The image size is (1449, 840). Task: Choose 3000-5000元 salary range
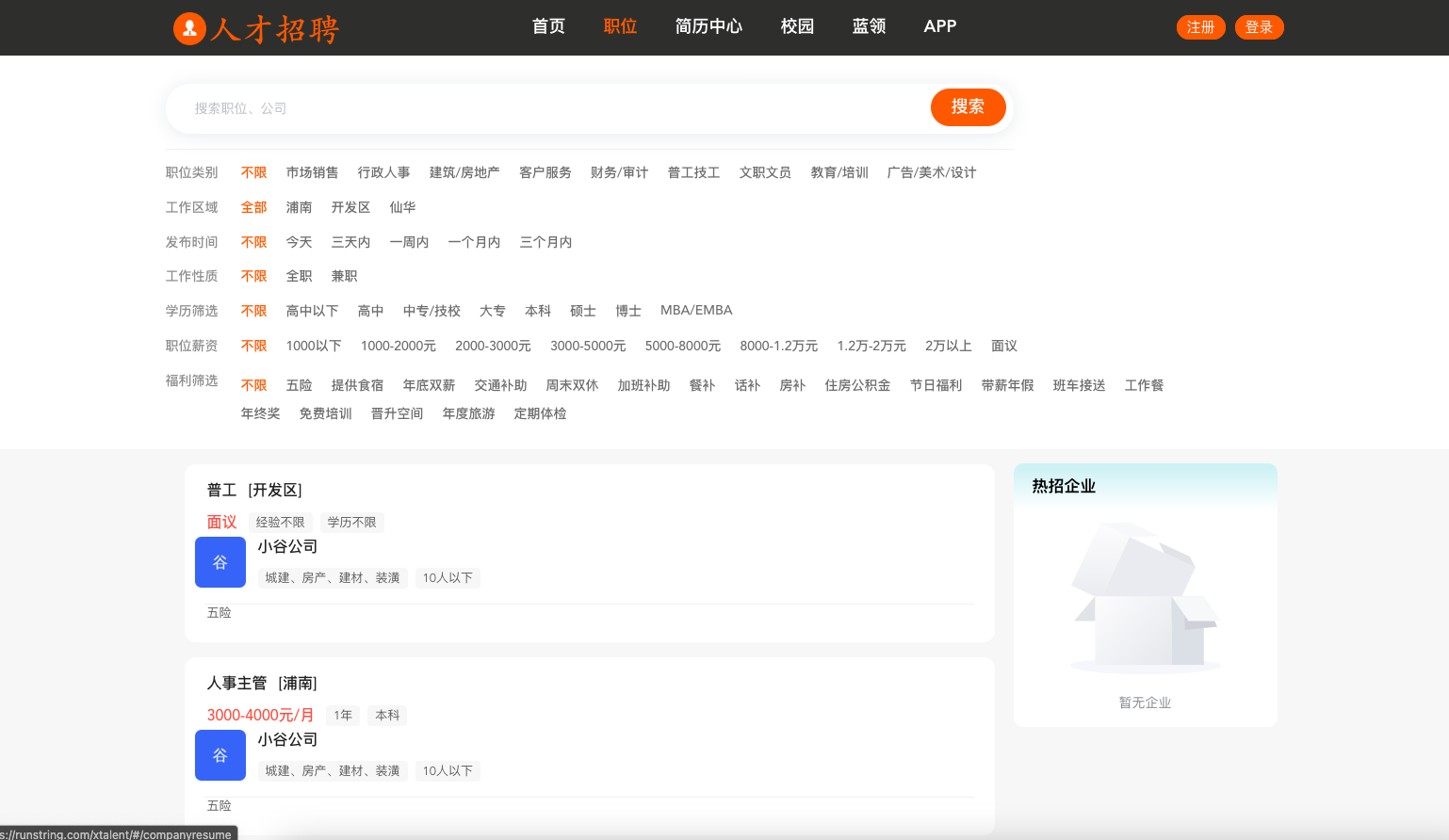588,346
